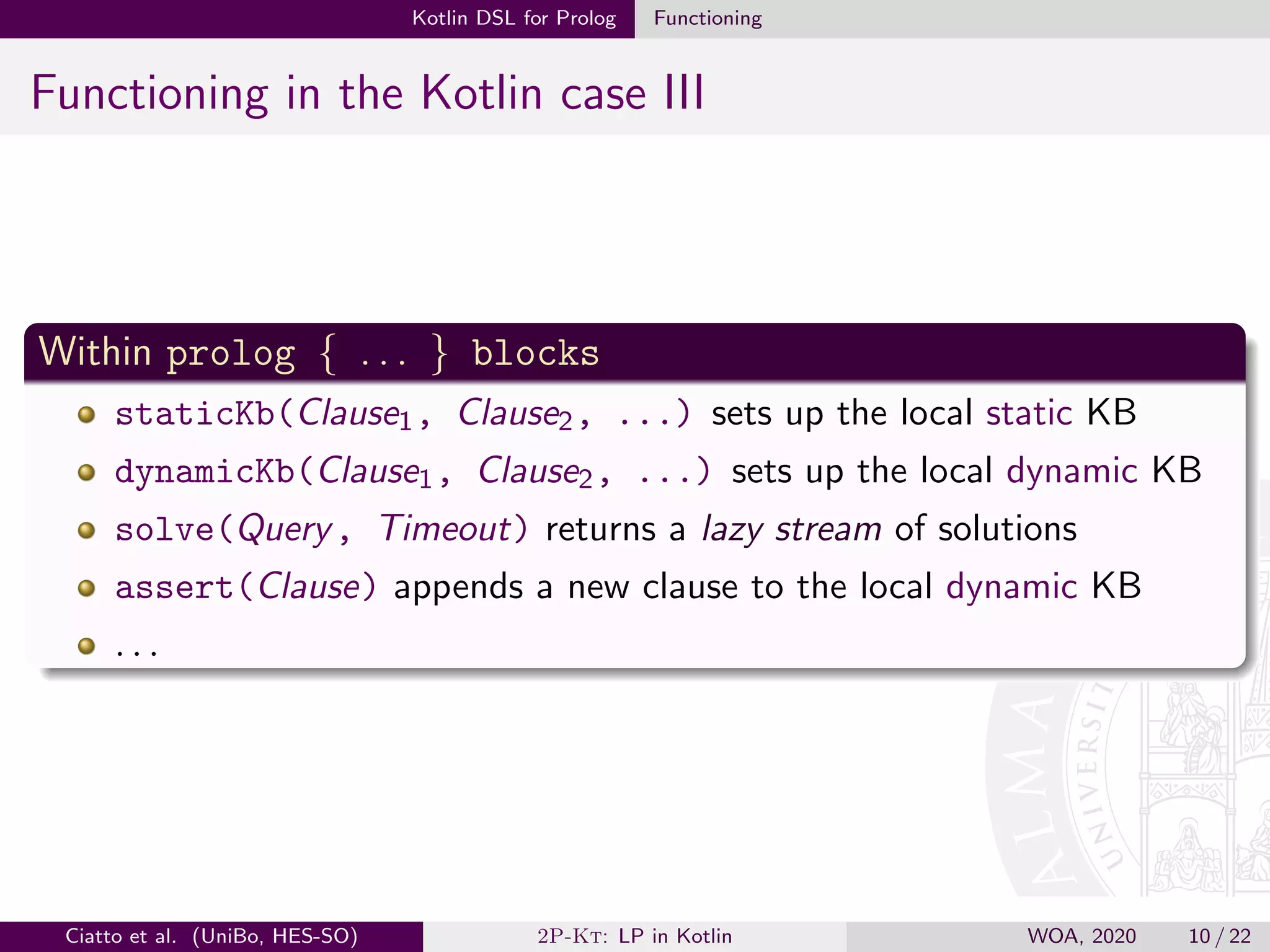This screenshot has height=952, width=1270.
Task: Click the italic 'Query' parameter in solve
Action: point(285,530)
